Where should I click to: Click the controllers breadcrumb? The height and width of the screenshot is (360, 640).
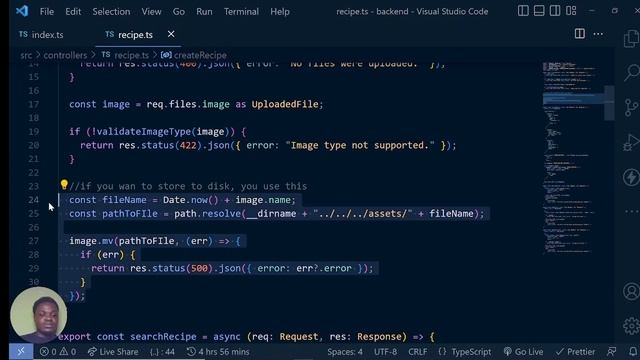tap(65, 55)
